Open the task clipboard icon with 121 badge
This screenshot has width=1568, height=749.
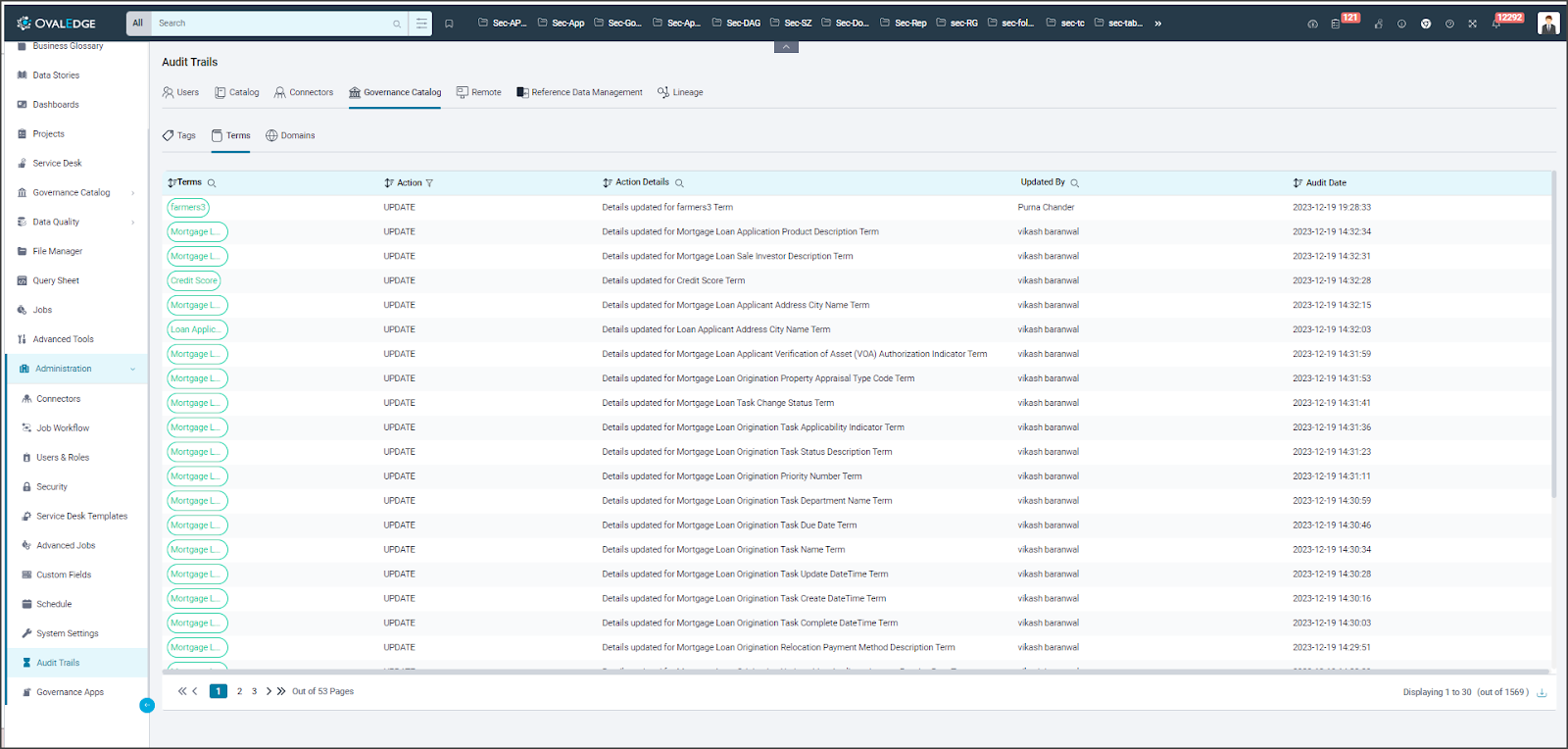click(x=1336, y=24)
